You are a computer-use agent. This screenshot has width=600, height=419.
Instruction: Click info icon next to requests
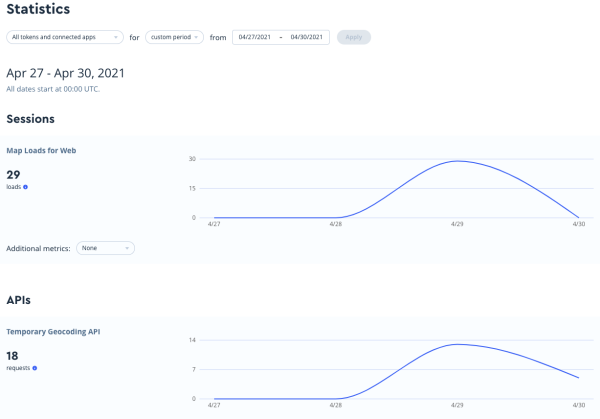tap(35, 368)
